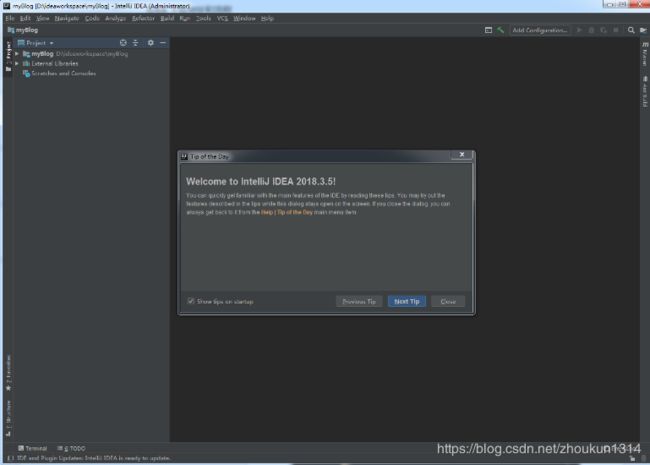The image size is (650, 465).
Task: Open Project panel settings gear
Action: click(150, 43)
